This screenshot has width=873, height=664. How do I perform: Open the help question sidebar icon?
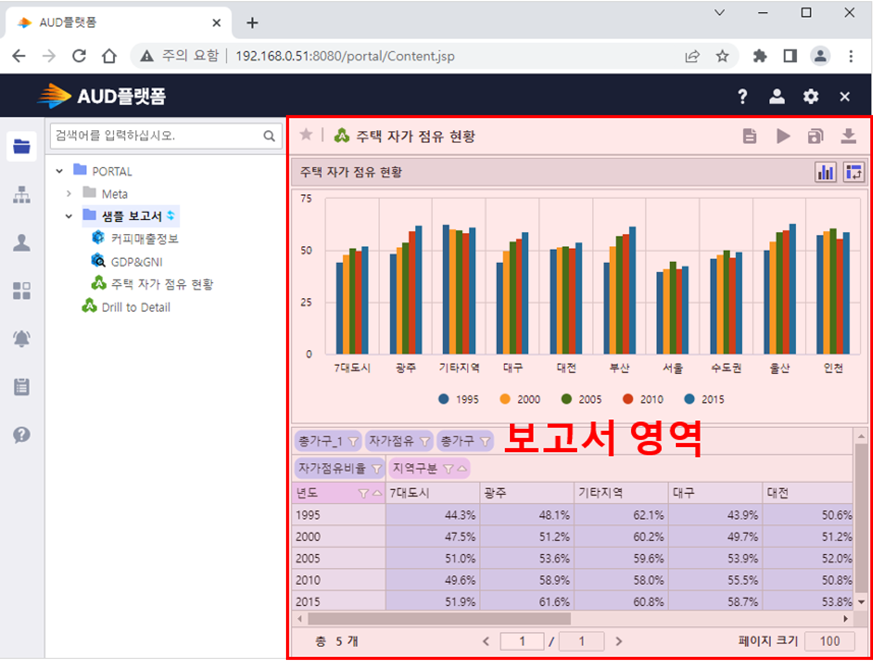(x=22, y=434)
